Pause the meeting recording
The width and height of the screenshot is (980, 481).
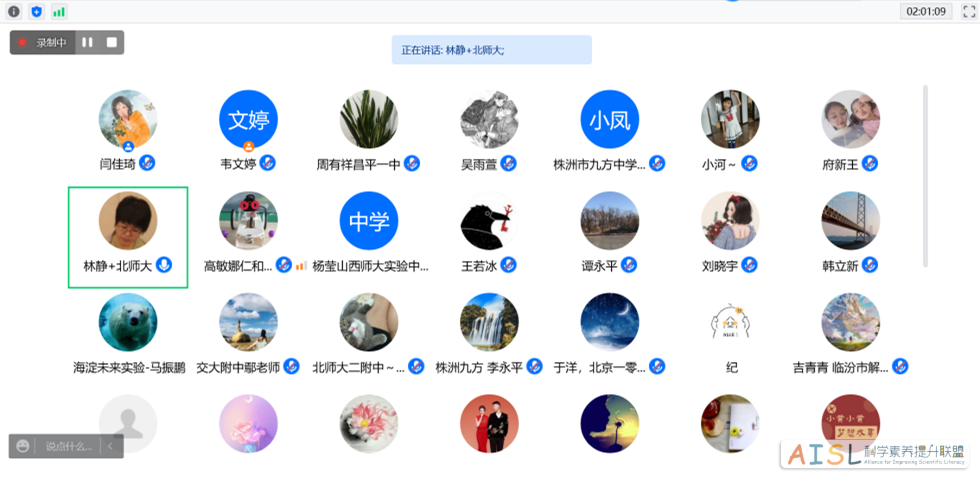(x=87, y=42)
